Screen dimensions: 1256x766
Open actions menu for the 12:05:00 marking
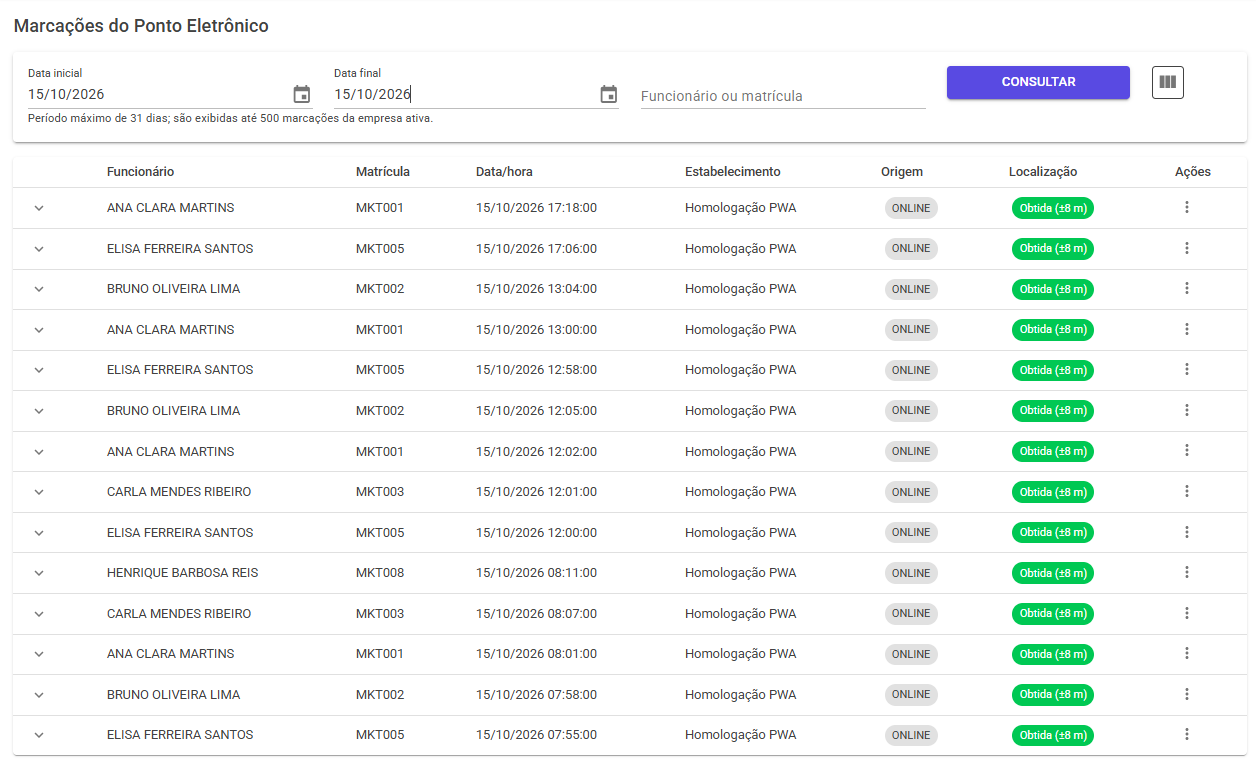[1187, 410]
